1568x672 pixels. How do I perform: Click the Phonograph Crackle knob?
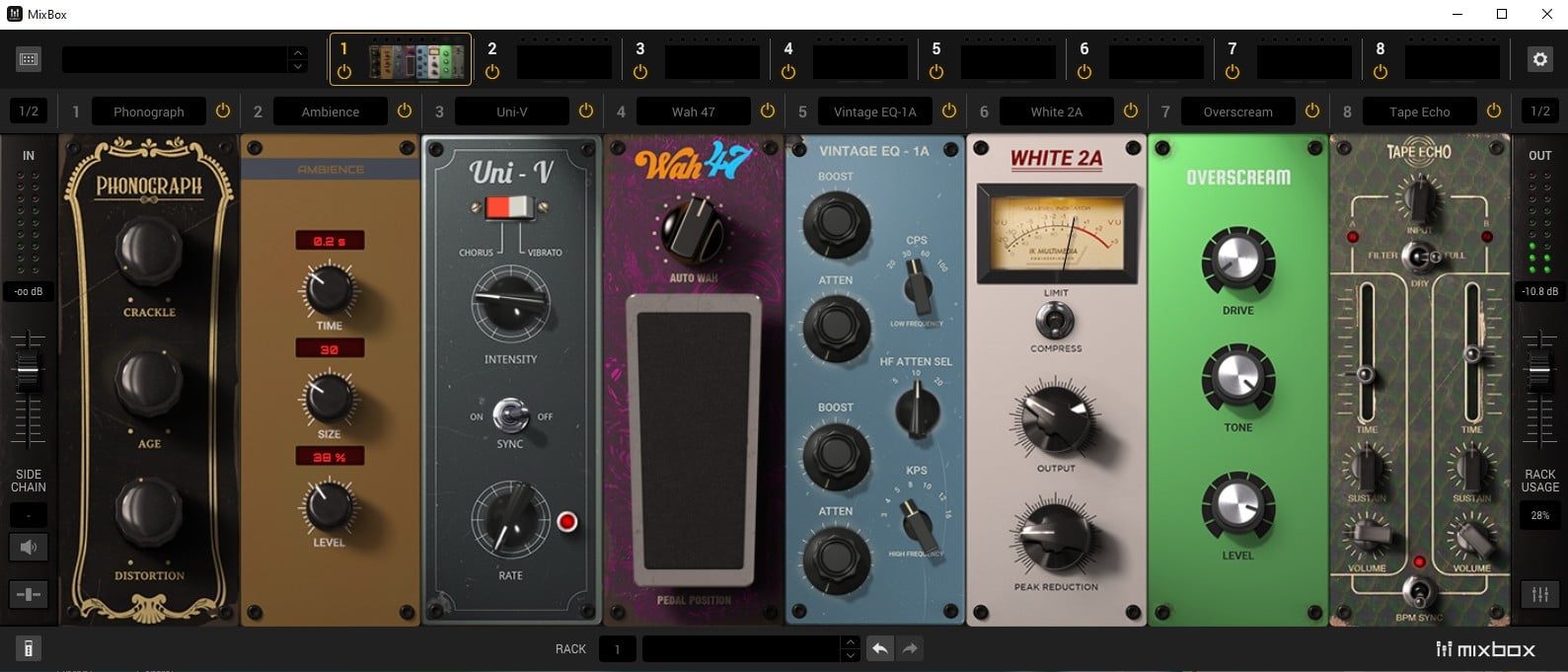(149, 255)
